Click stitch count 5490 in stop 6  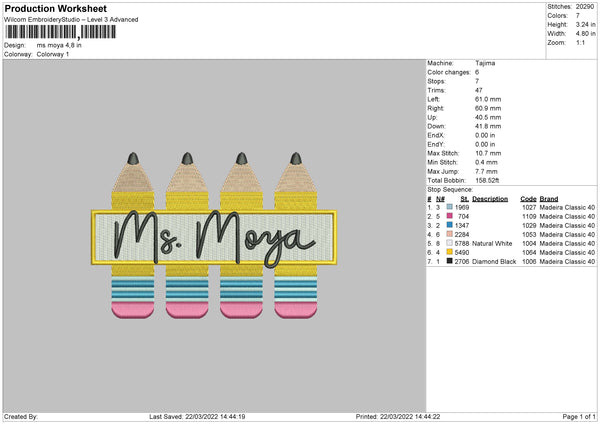tap(462, 253)
